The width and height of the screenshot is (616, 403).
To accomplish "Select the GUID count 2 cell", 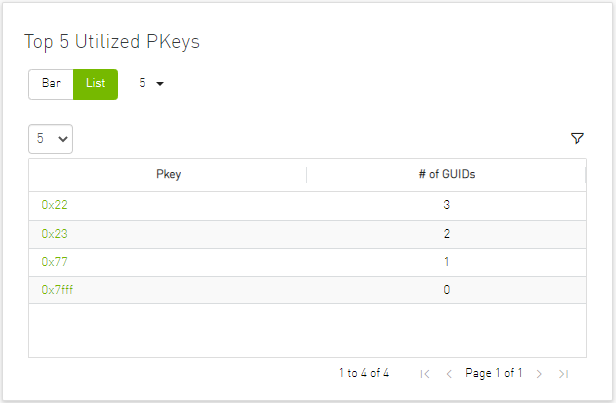I will [x=446, y=233].
